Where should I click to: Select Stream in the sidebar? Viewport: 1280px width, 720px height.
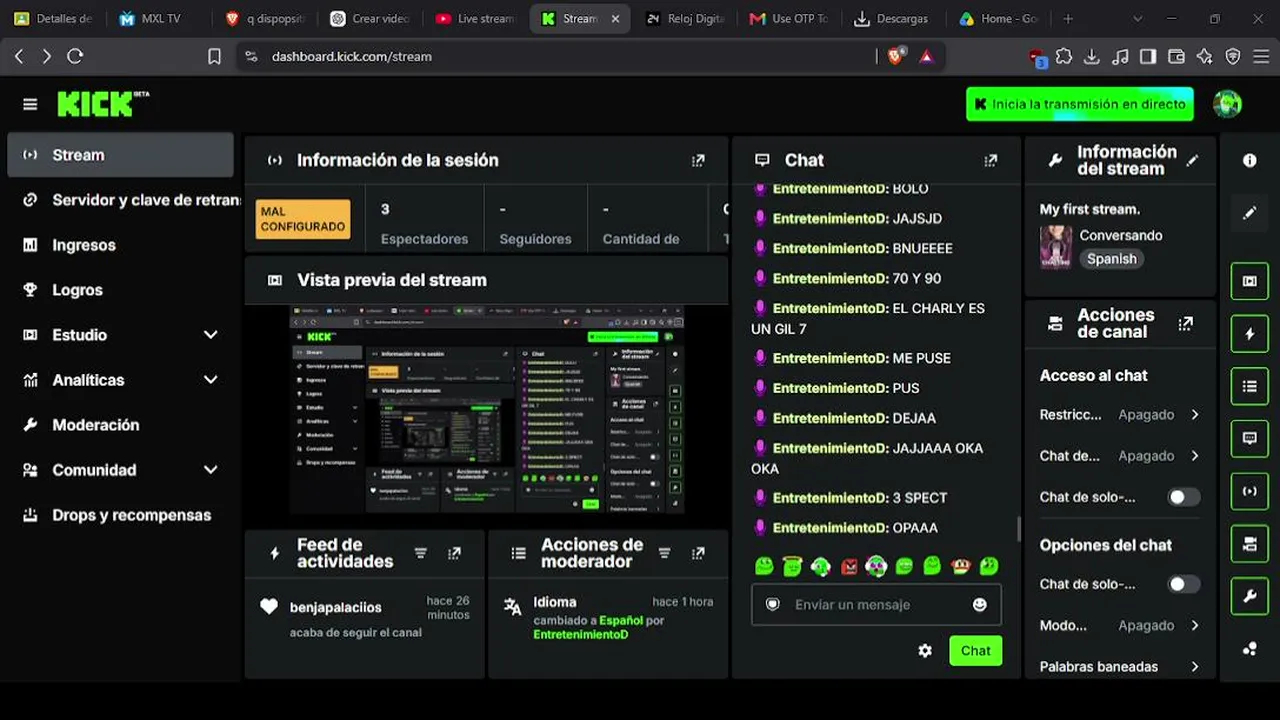[x=121, y=155]
